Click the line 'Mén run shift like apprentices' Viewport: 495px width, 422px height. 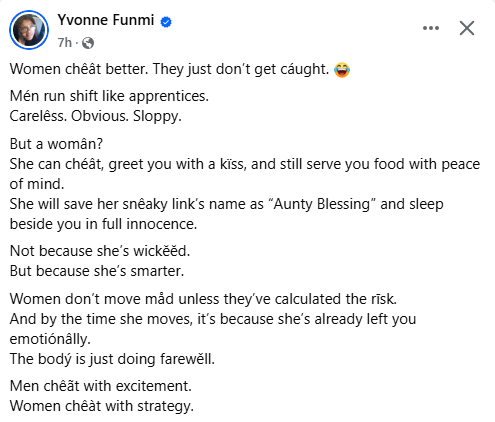coord(109,96)
